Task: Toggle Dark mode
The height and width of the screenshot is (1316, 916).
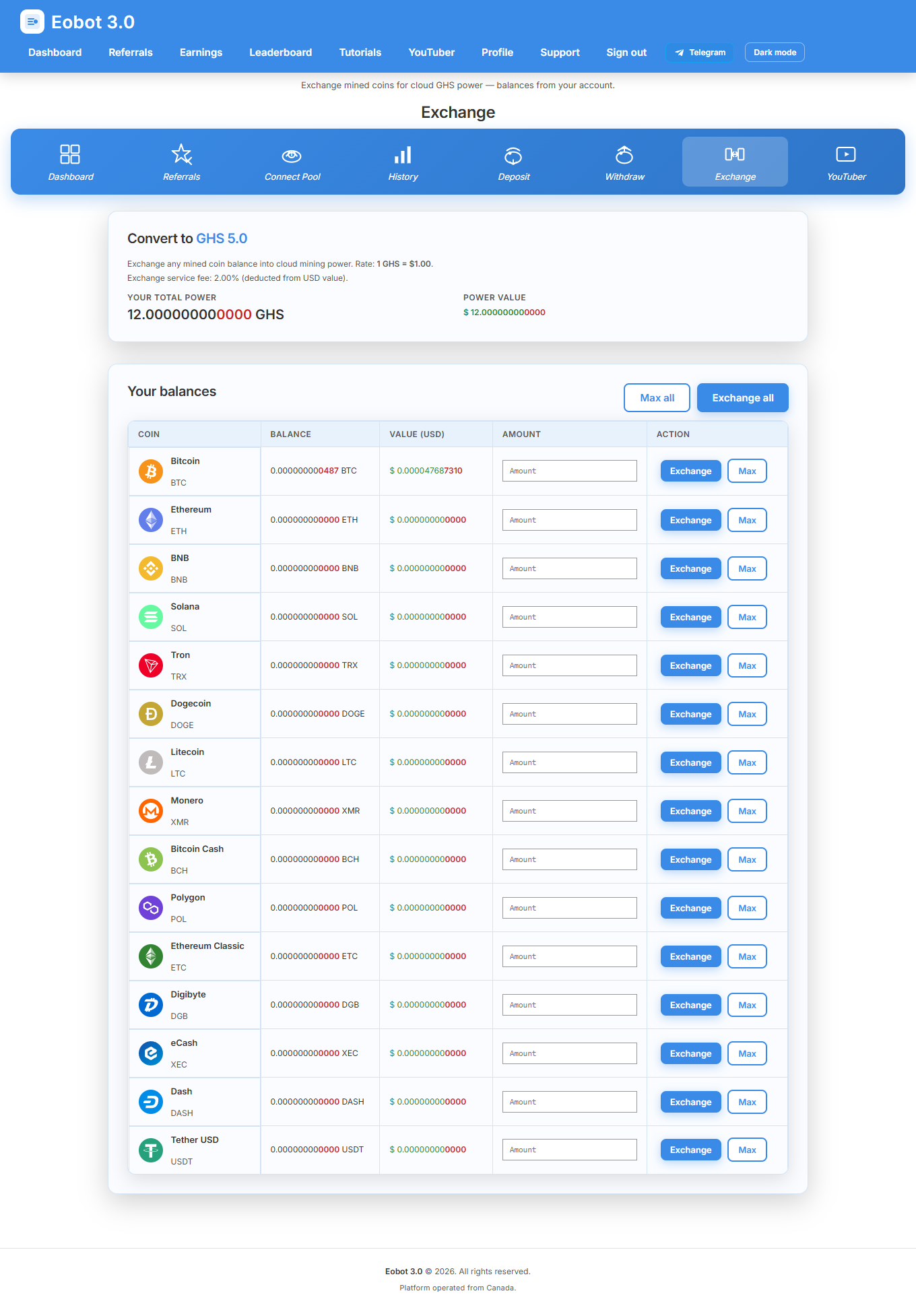Action: click(775, 53)
